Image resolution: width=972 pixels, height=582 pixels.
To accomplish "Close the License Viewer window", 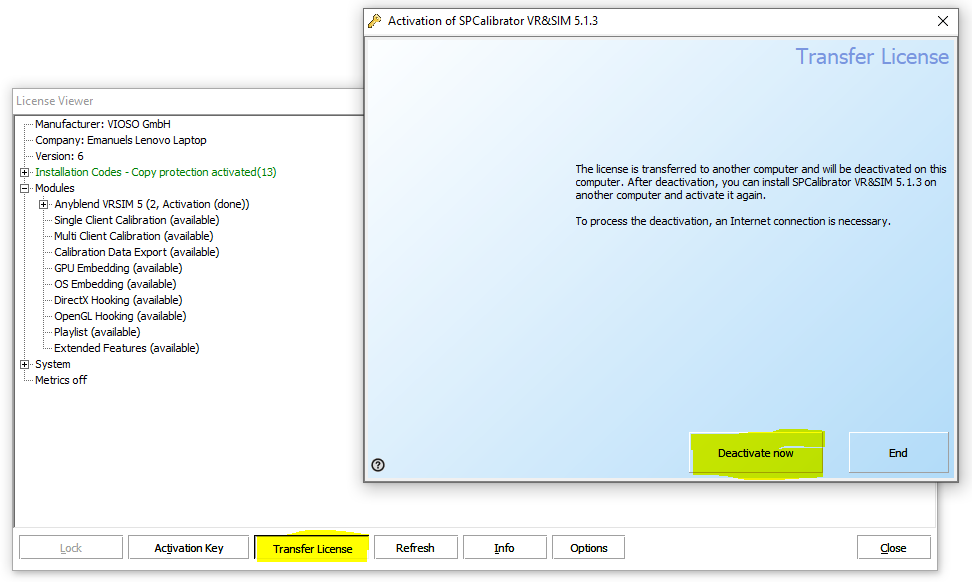I will click(x=893, y=548).
